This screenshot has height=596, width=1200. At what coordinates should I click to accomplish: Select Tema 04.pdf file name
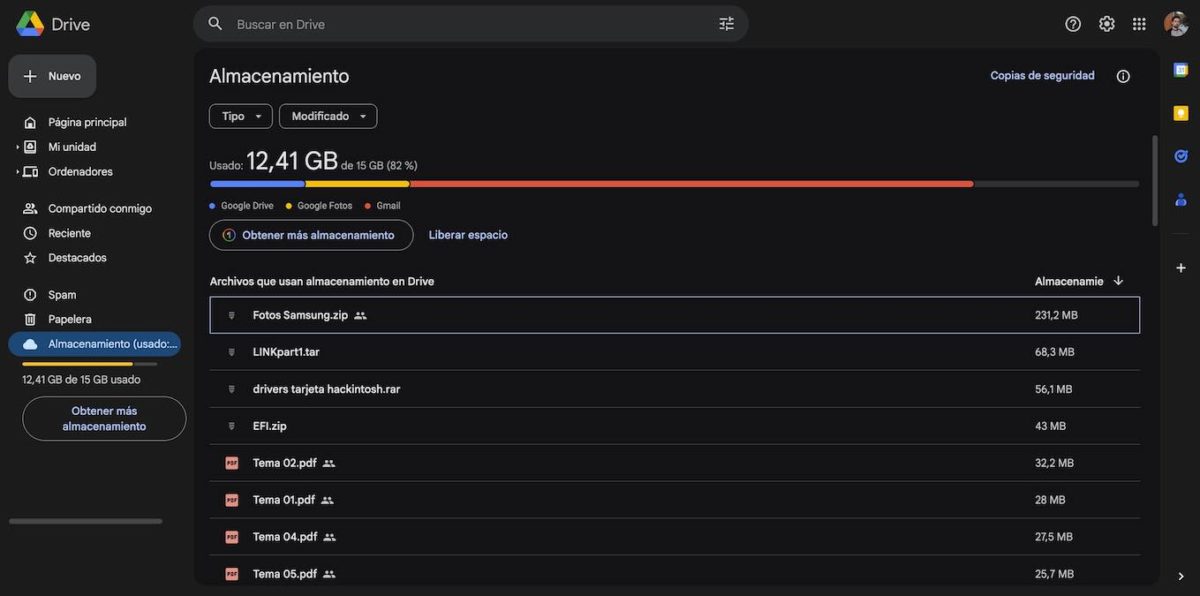[x=285, y=537]
